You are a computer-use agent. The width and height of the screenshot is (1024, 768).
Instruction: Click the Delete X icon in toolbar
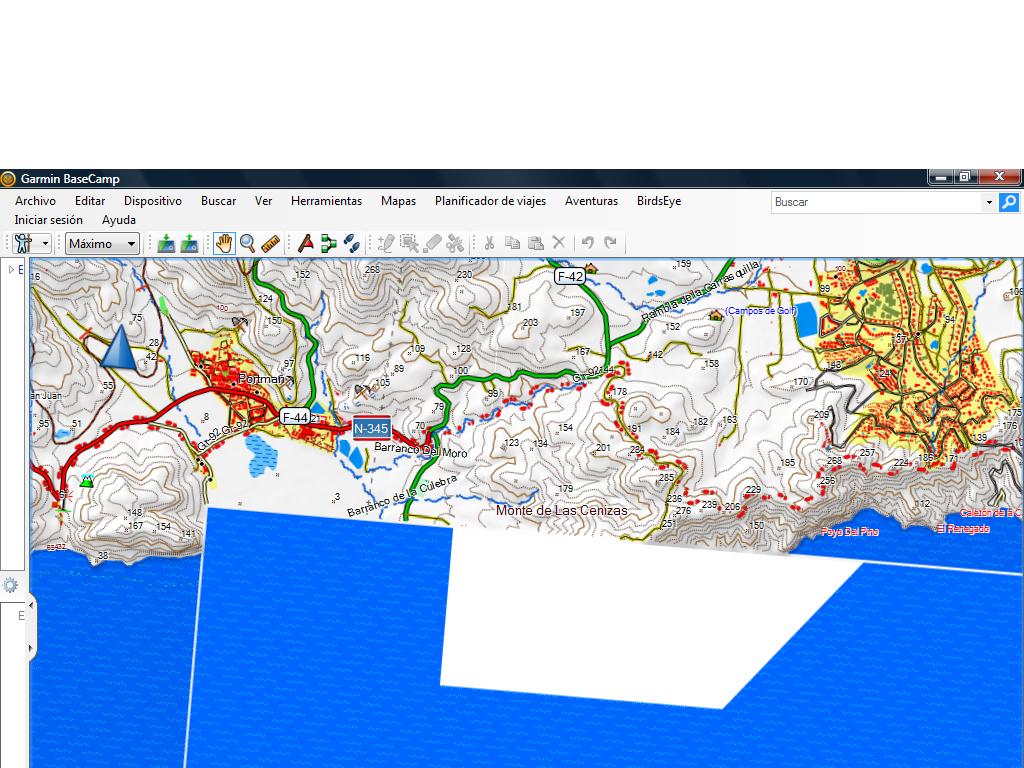point(558,242)
